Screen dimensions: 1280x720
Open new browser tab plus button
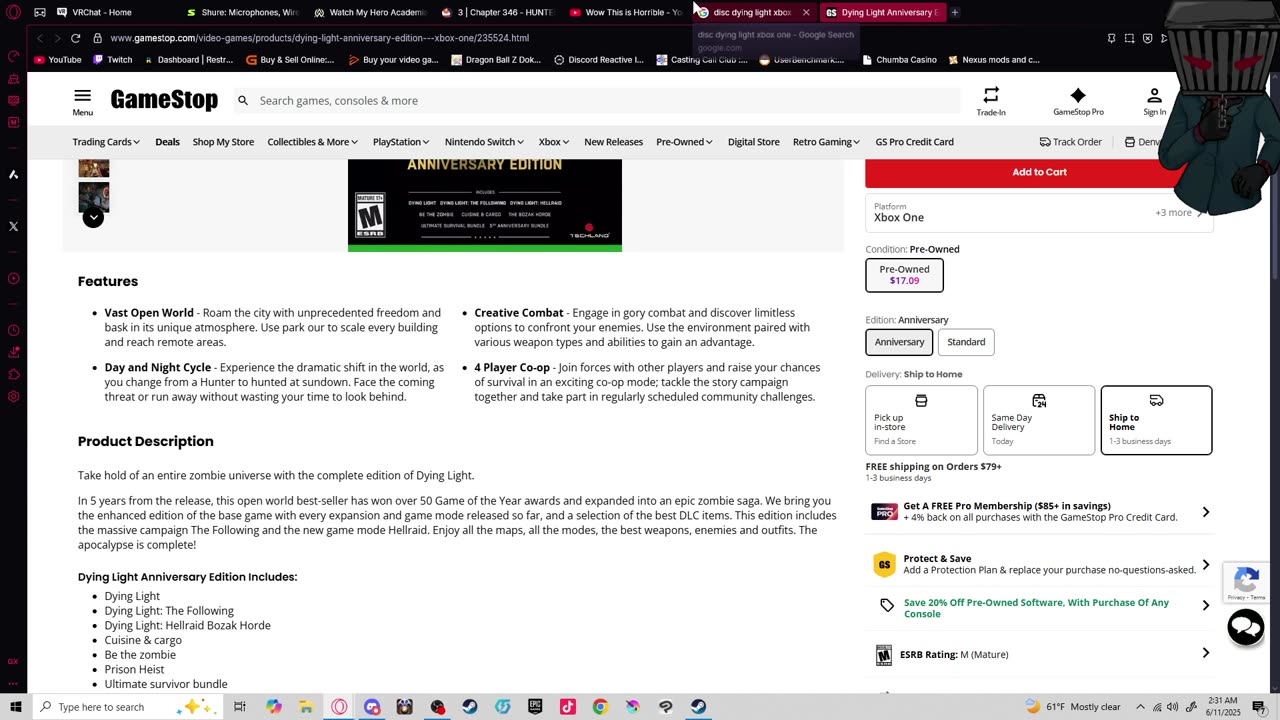coord(955,12)
